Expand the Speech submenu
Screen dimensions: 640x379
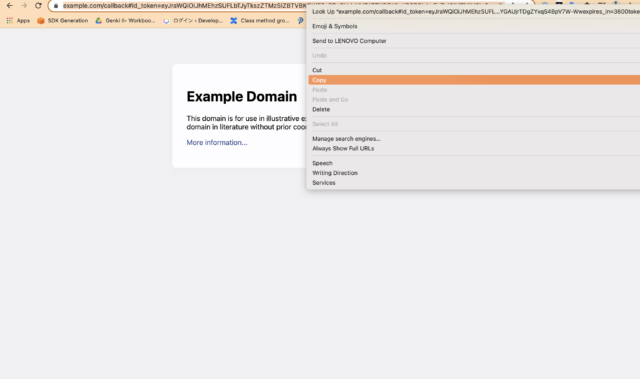(x=474, y=163)
